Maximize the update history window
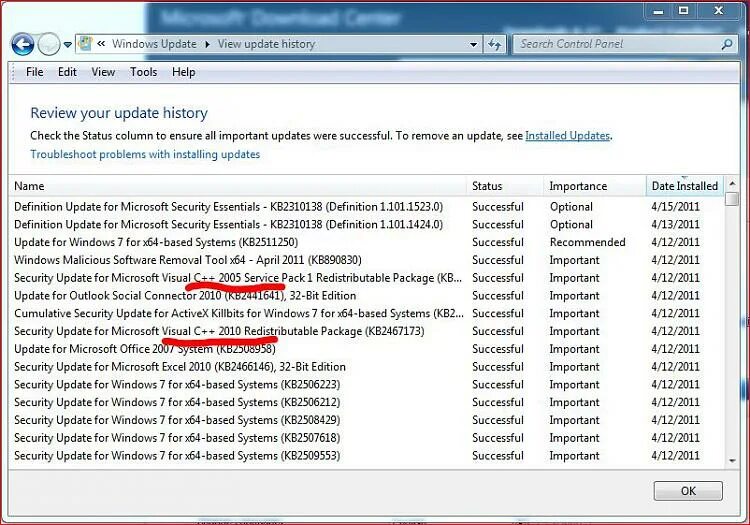Screen dimensions: 750x525 point(684,11)
